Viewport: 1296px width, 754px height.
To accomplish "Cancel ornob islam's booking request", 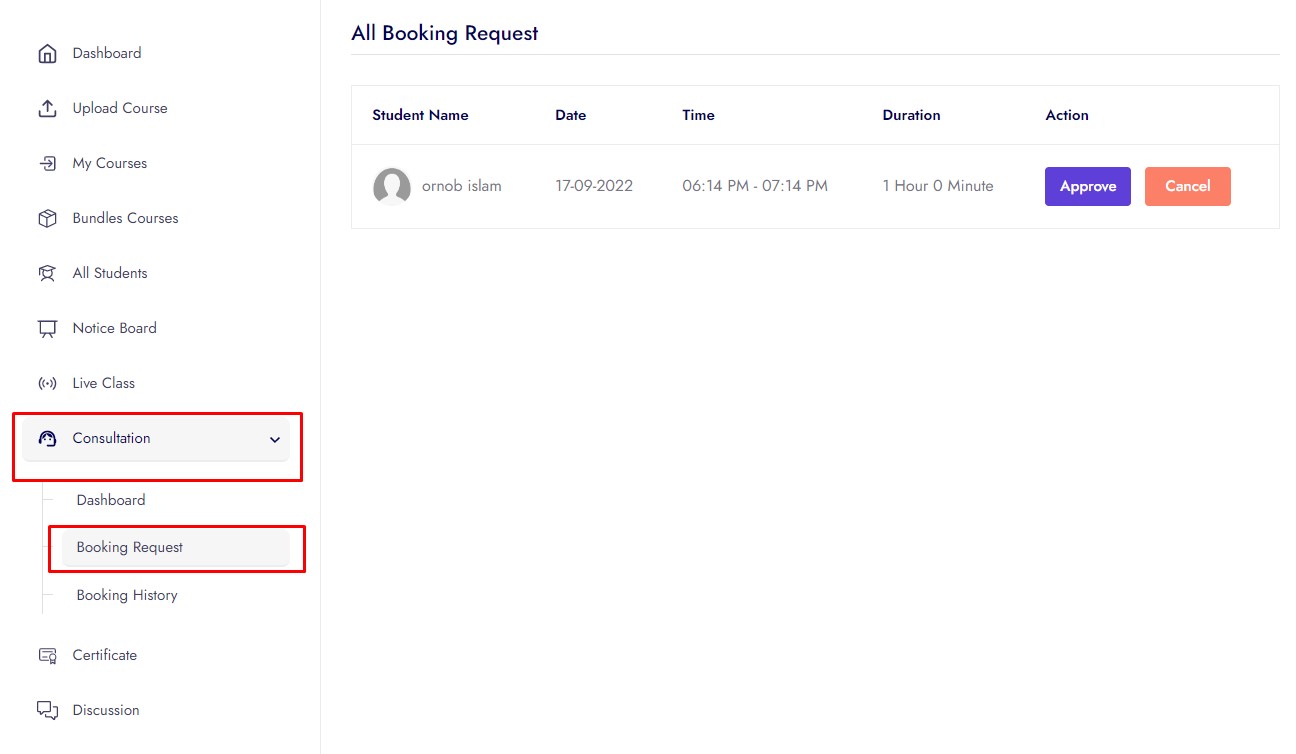I will click(1187, 187).
